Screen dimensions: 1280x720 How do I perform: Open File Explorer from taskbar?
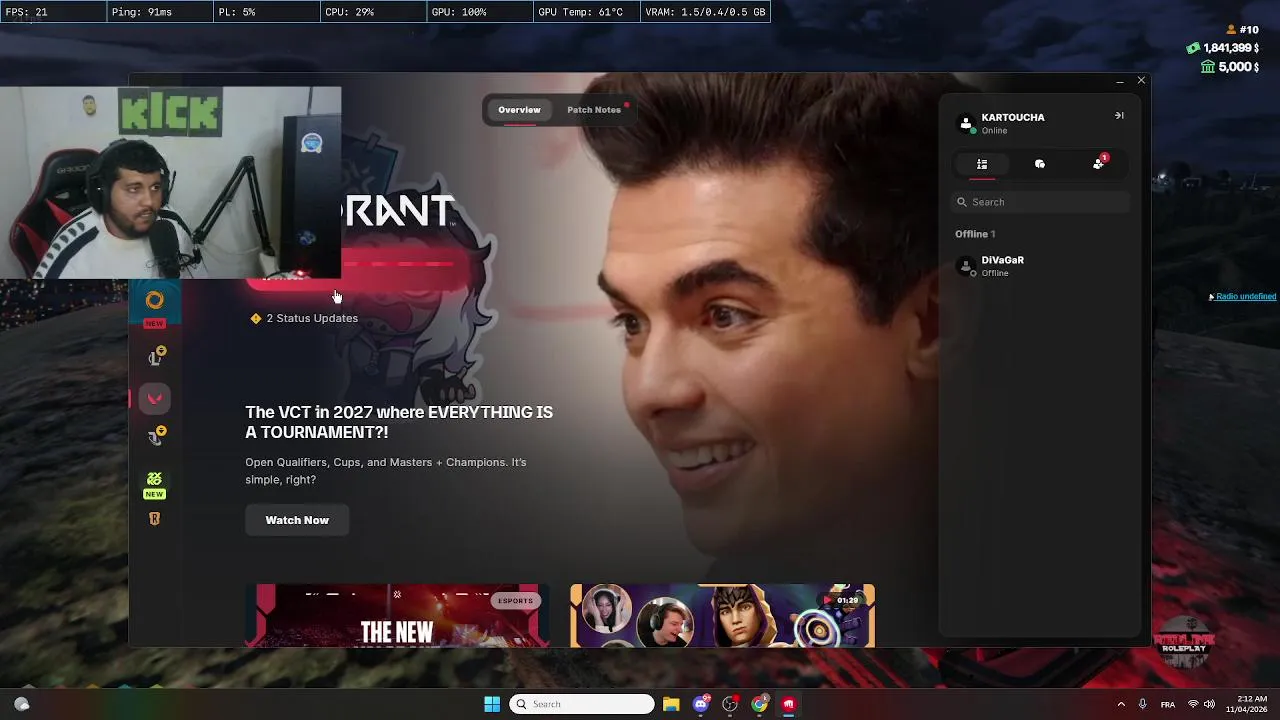671,704
